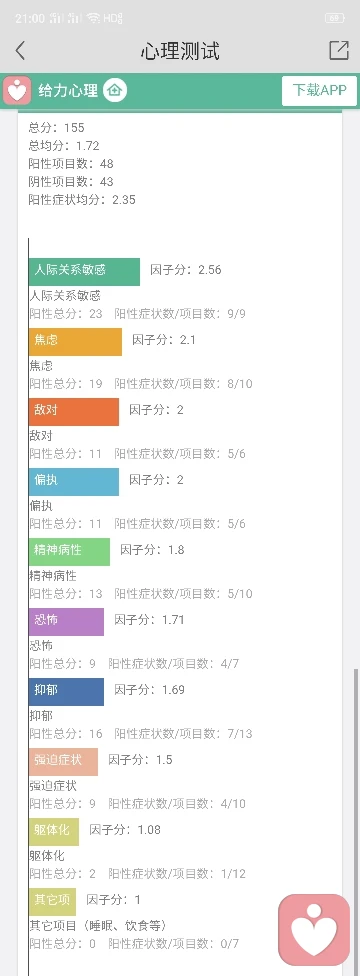Tap the floating pink heart app icon

point(315,930)
